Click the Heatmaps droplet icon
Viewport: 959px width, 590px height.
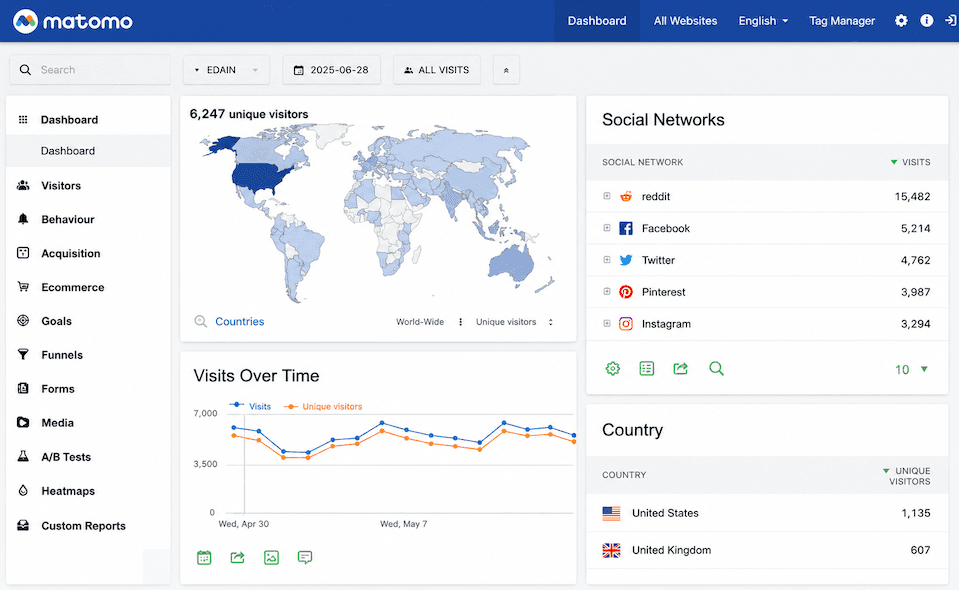tap(23, 490)
